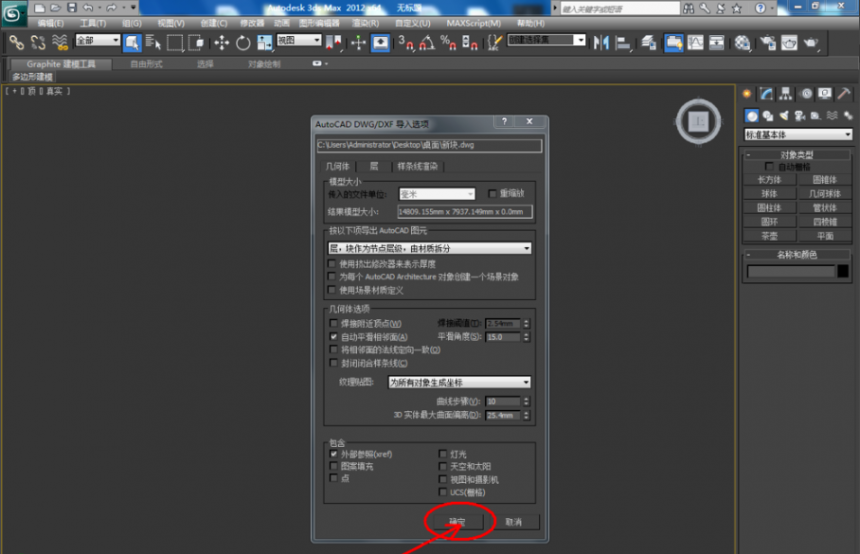
Task: Open reference coordinate 视图 dropdown
Action: pyautogui.click(x=298, y=40)
